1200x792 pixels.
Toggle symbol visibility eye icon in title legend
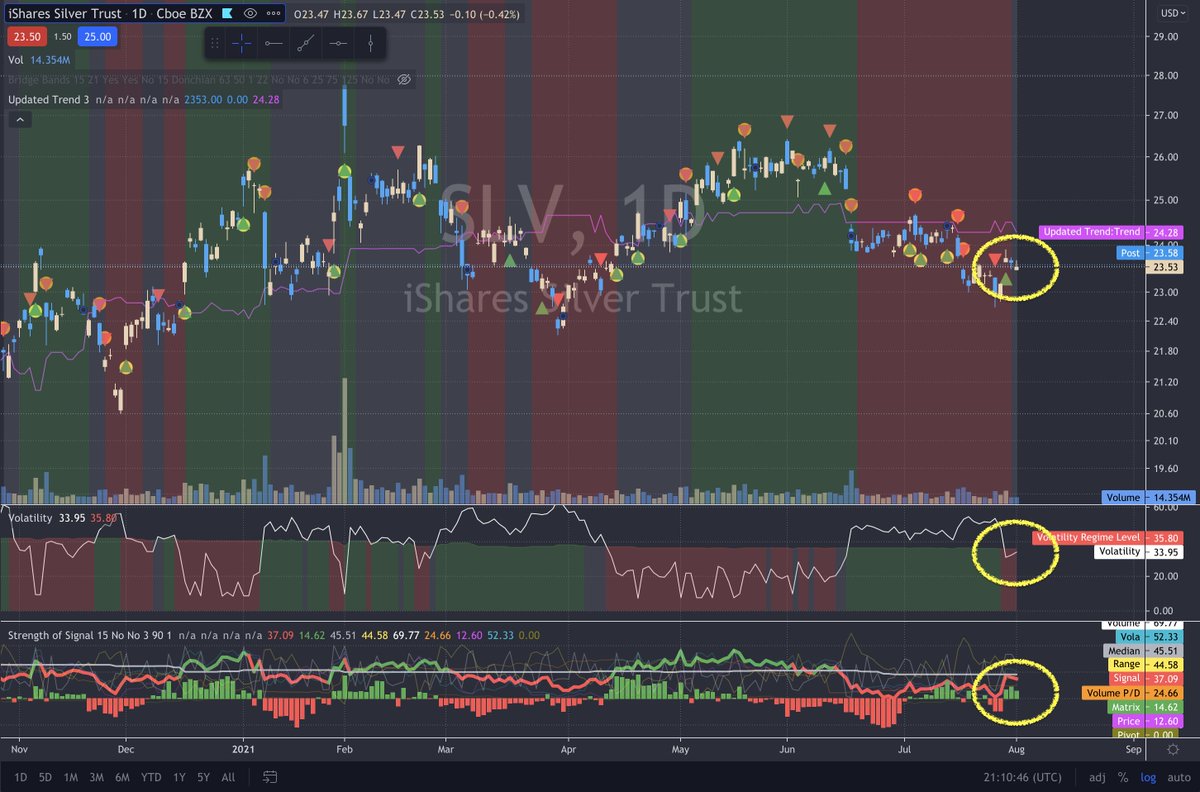coord(251,14)
